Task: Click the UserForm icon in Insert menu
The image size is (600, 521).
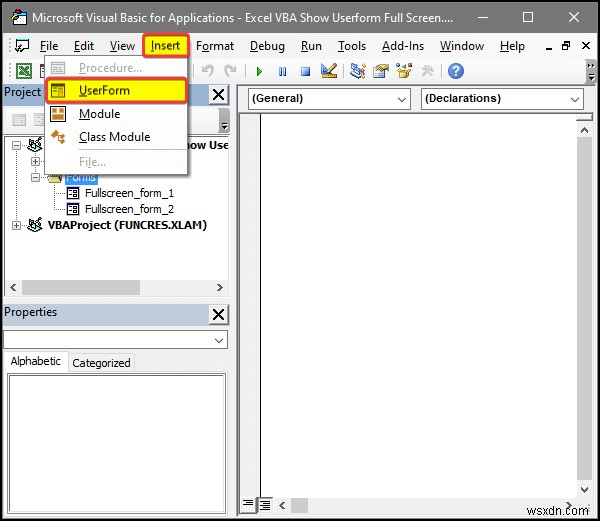Action: [x=58, y=91]
